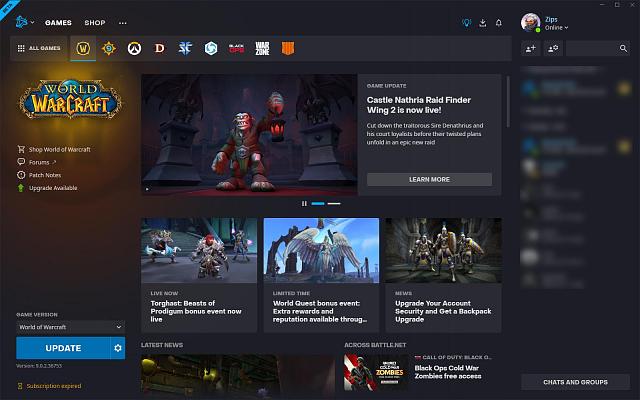This screenshot has width=640, height=400.
Task: Open the notifications bell
Action: (x=498, y=23)
